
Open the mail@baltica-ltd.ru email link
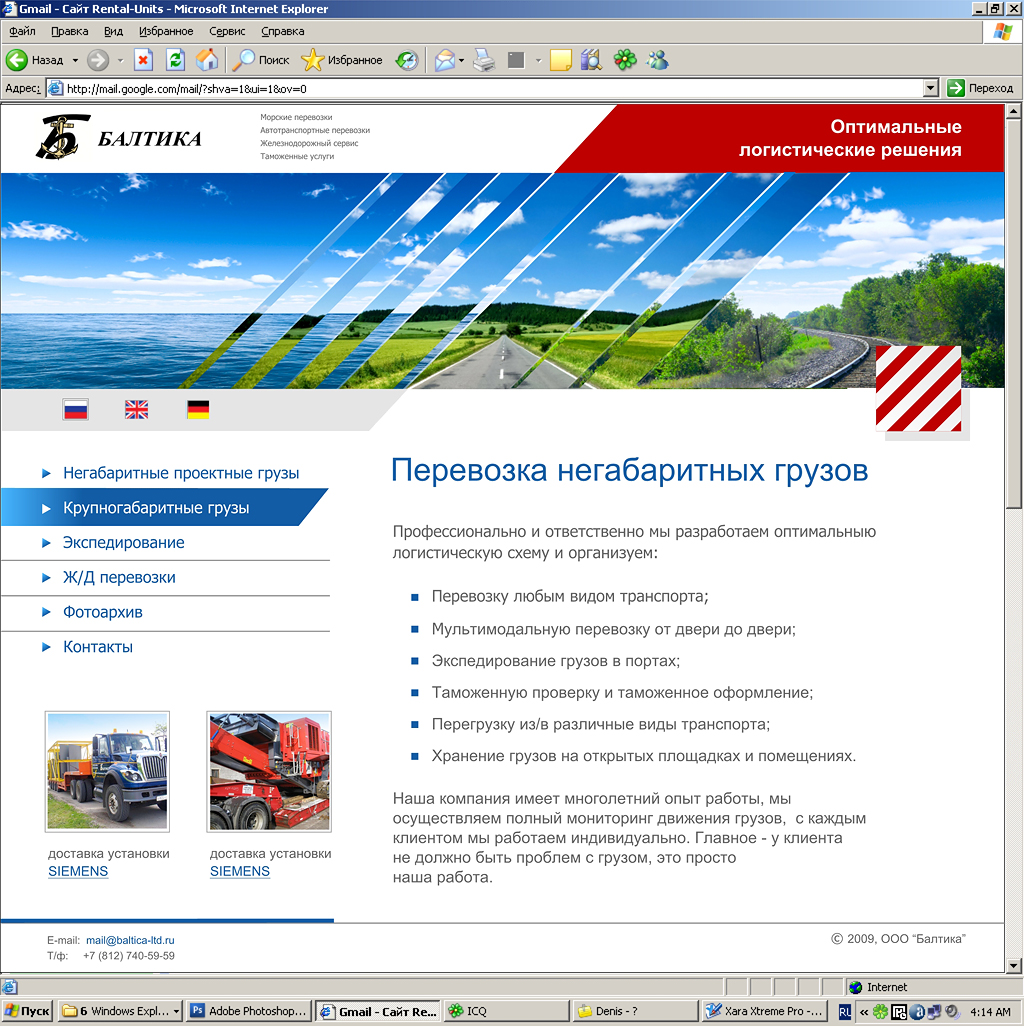click(128, 939)
